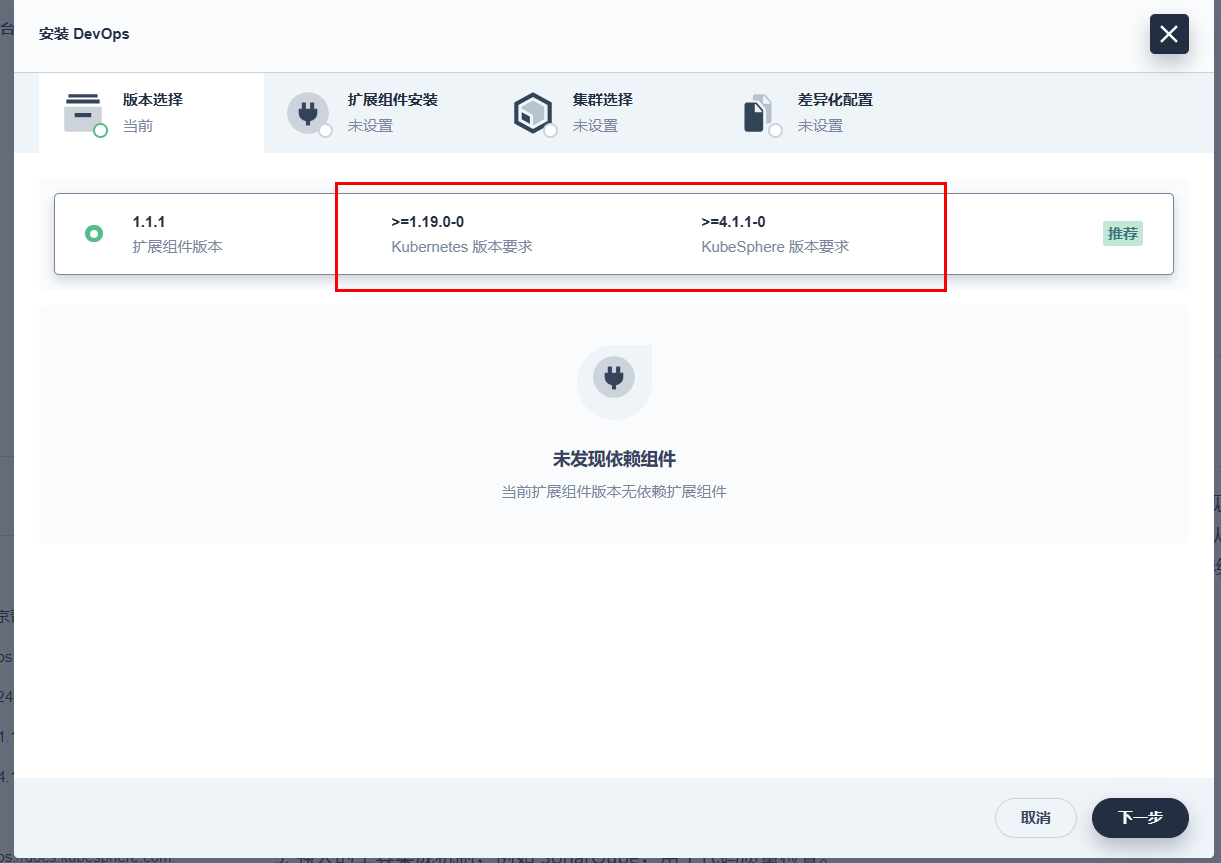Viewport: 1221px width, 863px height.
Task: Click the 版本选择 step icon
Action: point(84,113)
